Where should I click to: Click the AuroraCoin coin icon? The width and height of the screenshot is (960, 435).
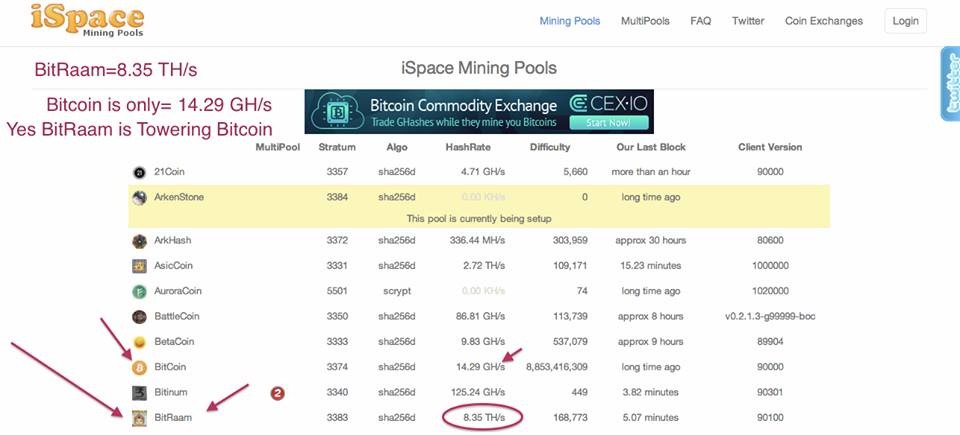pyautogui.click(x=140, y=292)
